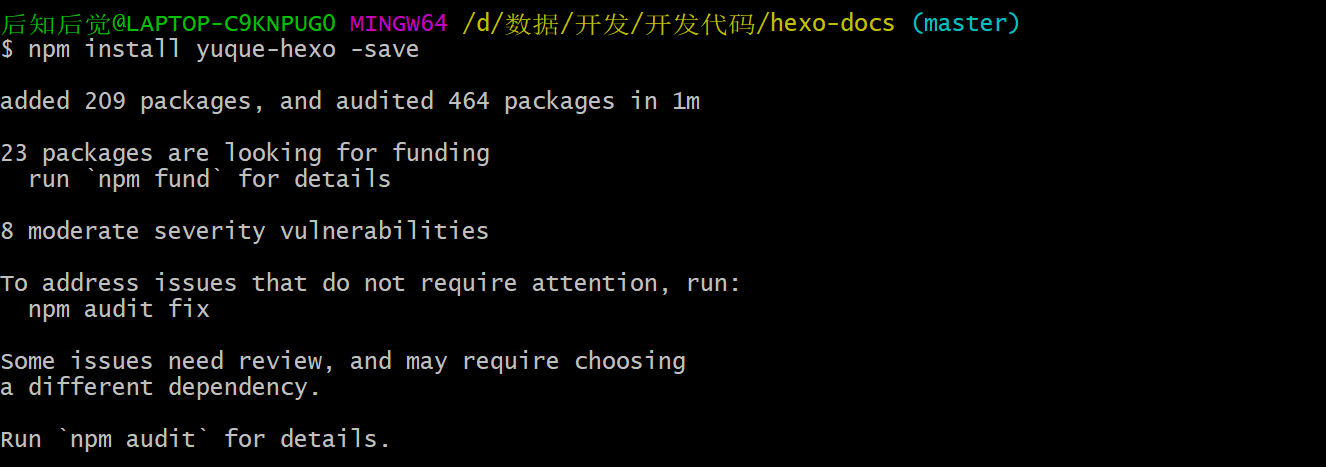Click 'Some issues need review' line

[x=343, y=361]
